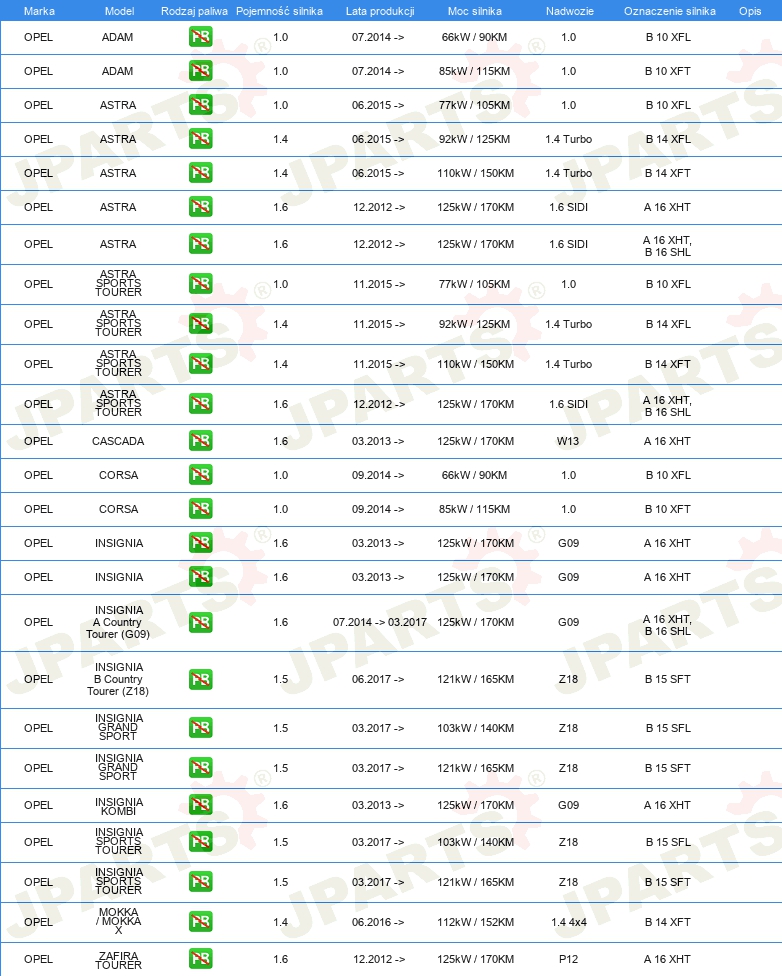Select 103kW / 140KM in INSIGNIA GRAND SPORT row

click(476, 728)
